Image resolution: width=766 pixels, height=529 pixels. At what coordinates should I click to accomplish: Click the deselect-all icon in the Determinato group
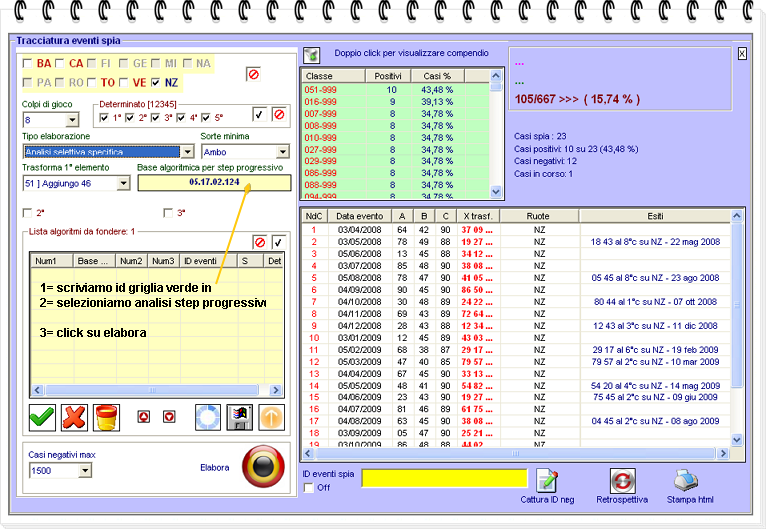(x=278, y=114)
